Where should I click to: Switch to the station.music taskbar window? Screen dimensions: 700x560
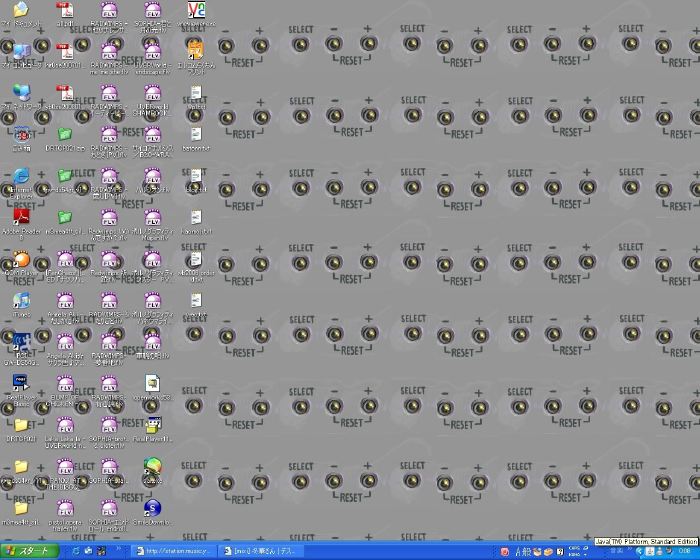click(x=173, y=552)
